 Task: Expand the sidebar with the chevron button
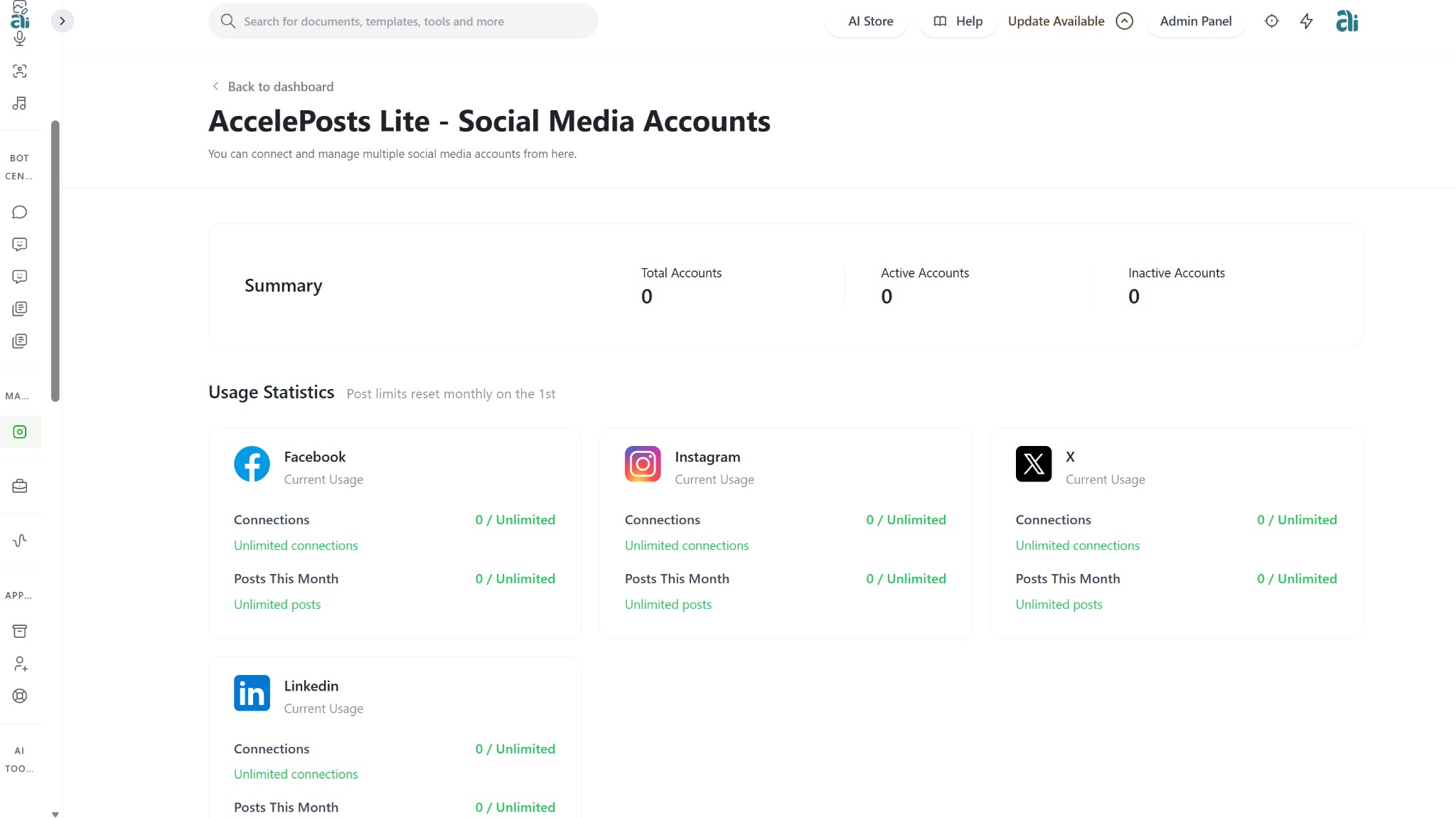pyautogui.click(x=63, y=21)
